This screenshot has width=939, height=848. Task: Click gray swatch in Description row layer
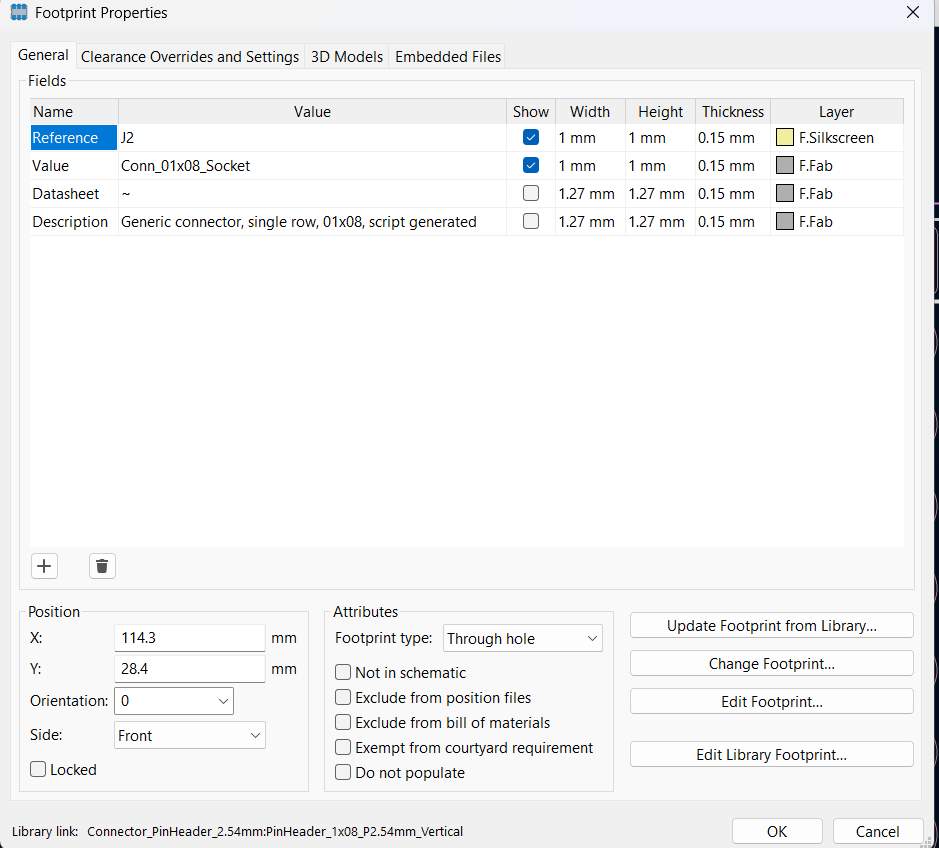[784, 221]
